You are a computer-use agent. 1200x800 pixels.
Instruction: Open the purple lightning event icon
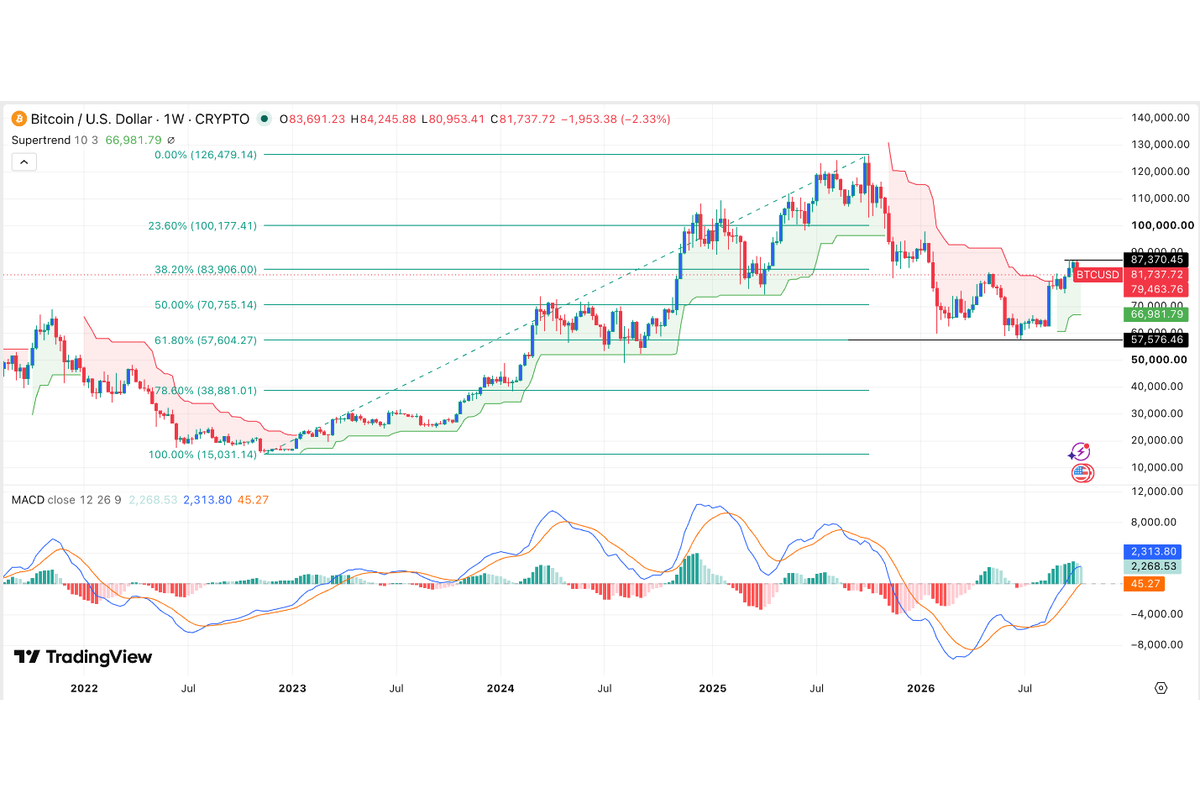pyautogui.click(x=1079, y=453)
